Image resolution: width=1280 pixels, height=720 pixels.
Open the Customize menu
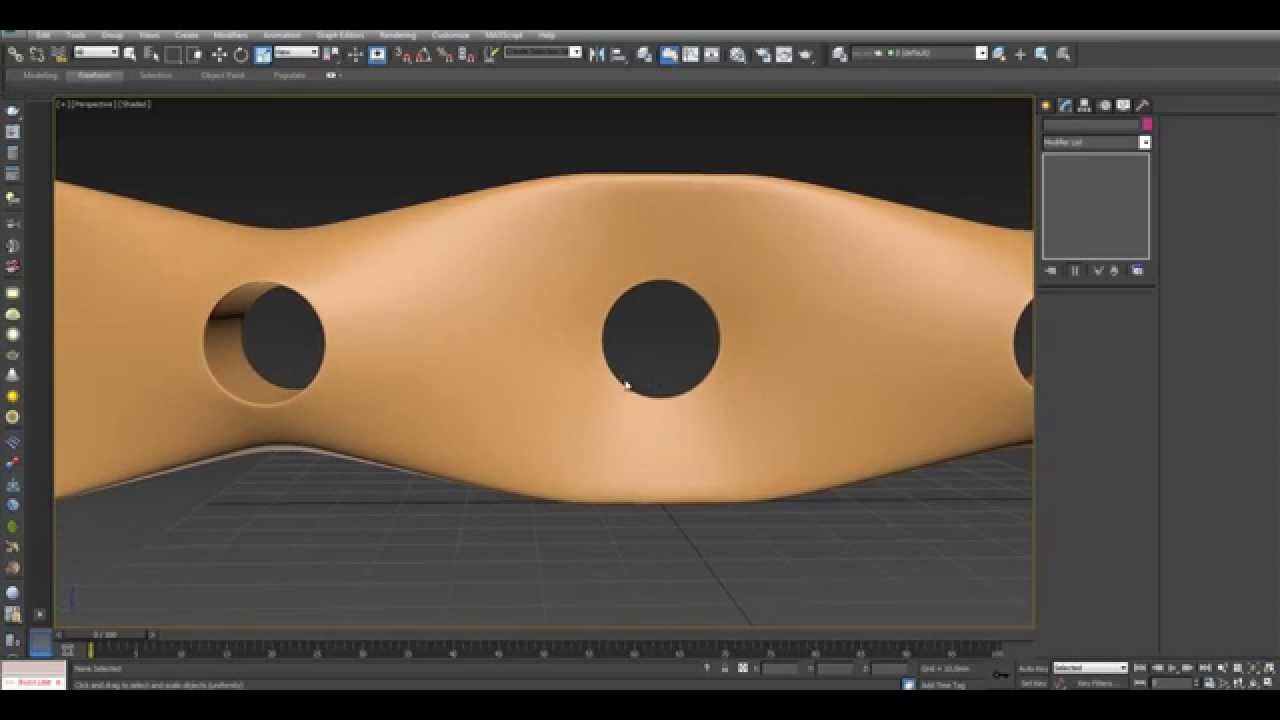450,35
